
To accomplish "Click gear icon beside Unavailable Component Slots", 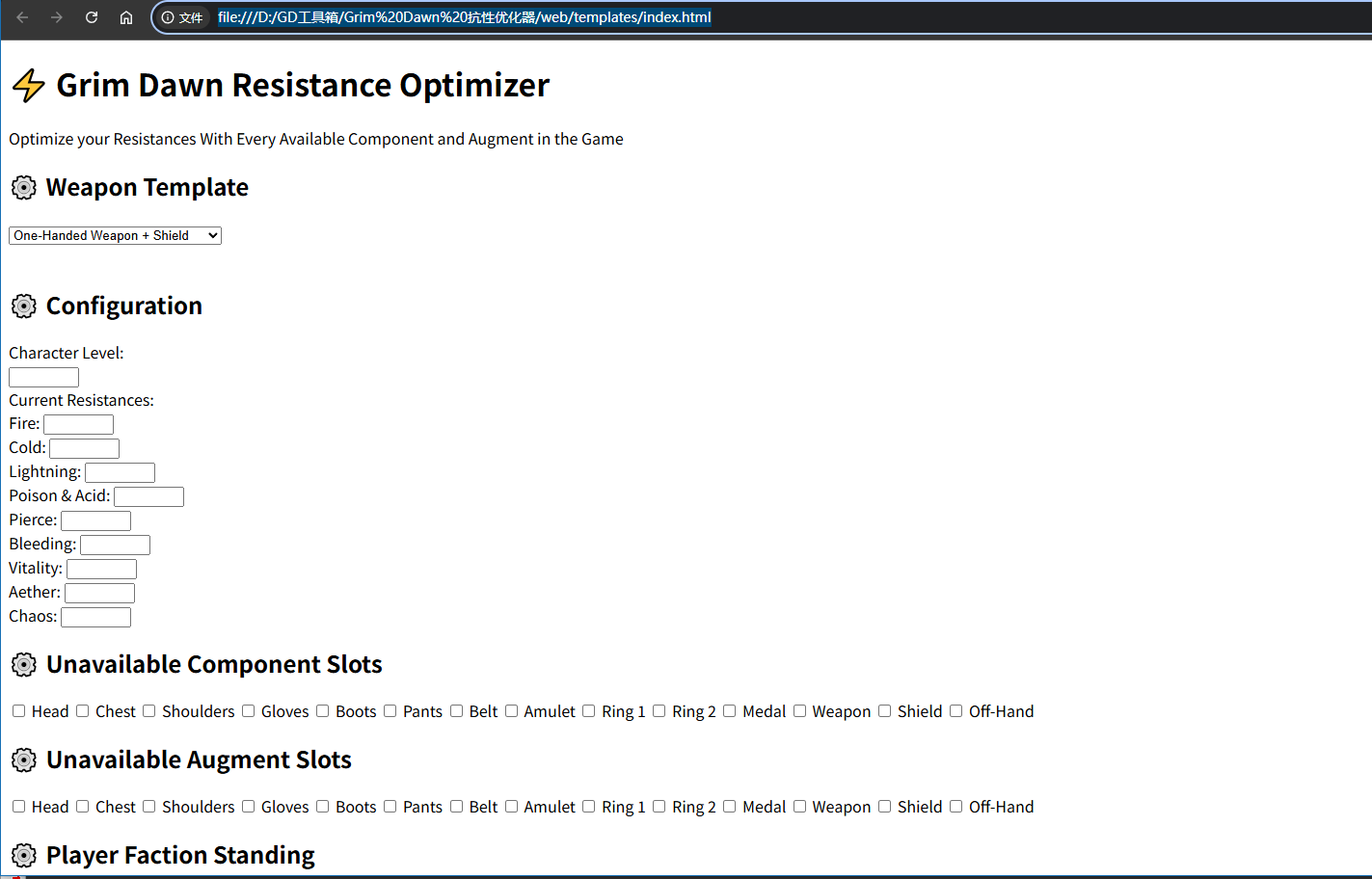I will [24, 665].
